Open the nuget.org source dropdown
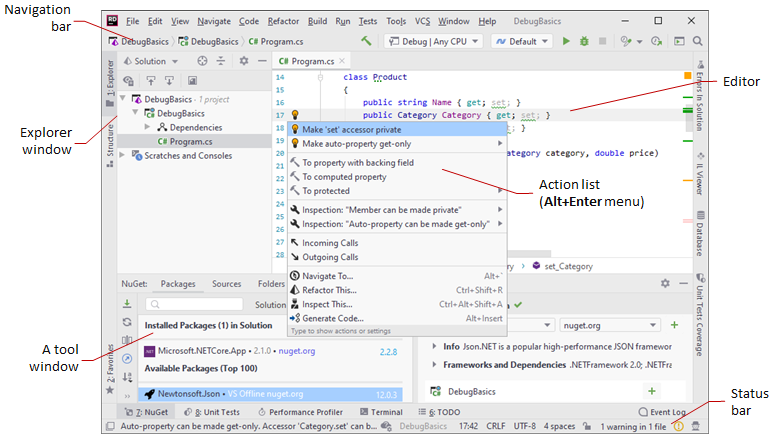 point(610,325)
